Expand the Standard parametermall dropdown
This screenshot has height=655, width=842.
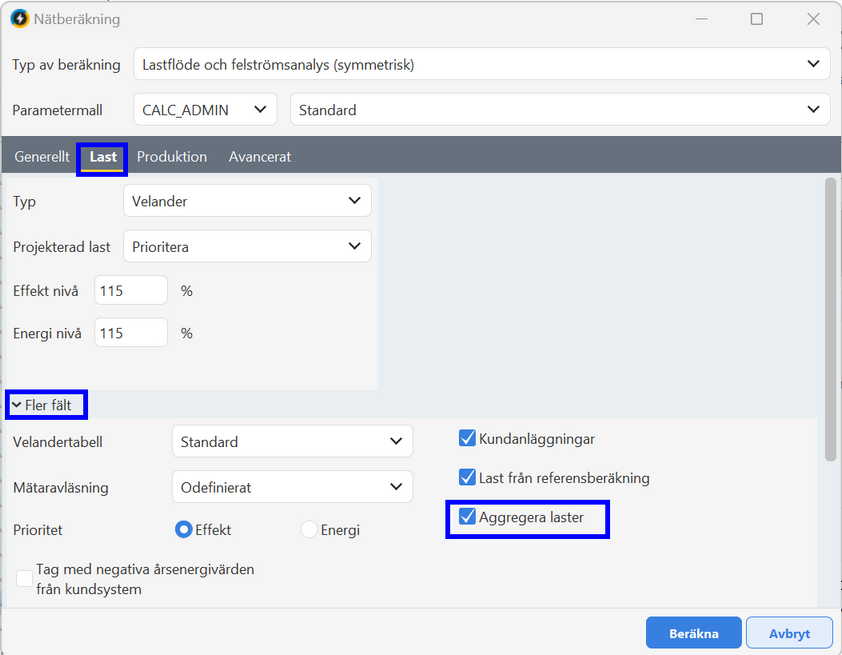click(x=560, y=110)
